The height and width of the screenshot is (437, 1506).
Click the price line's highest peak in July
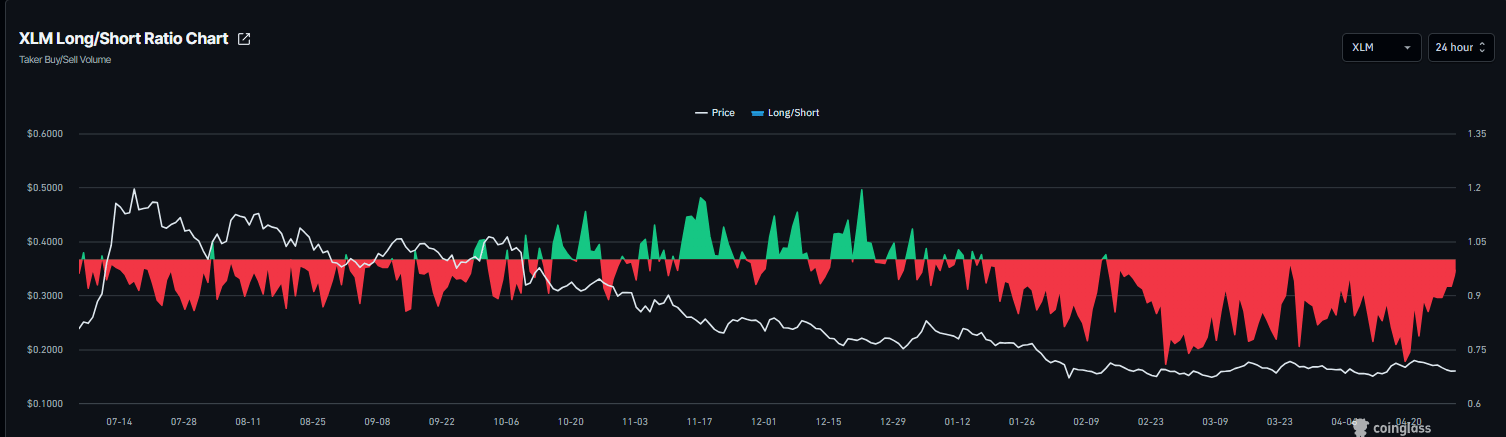(x=134, y=189)
